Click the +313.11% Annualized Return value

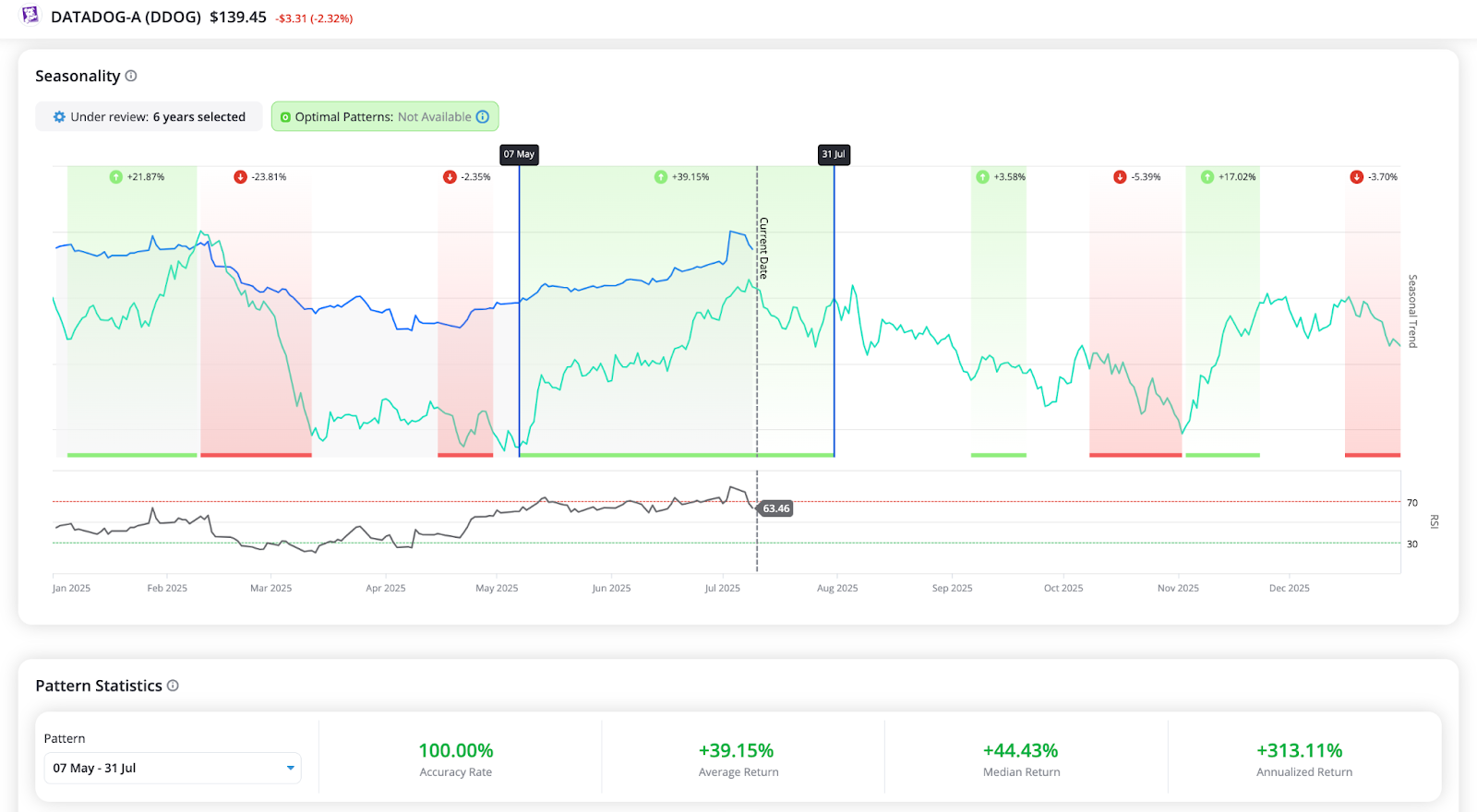coord(1300,750)
